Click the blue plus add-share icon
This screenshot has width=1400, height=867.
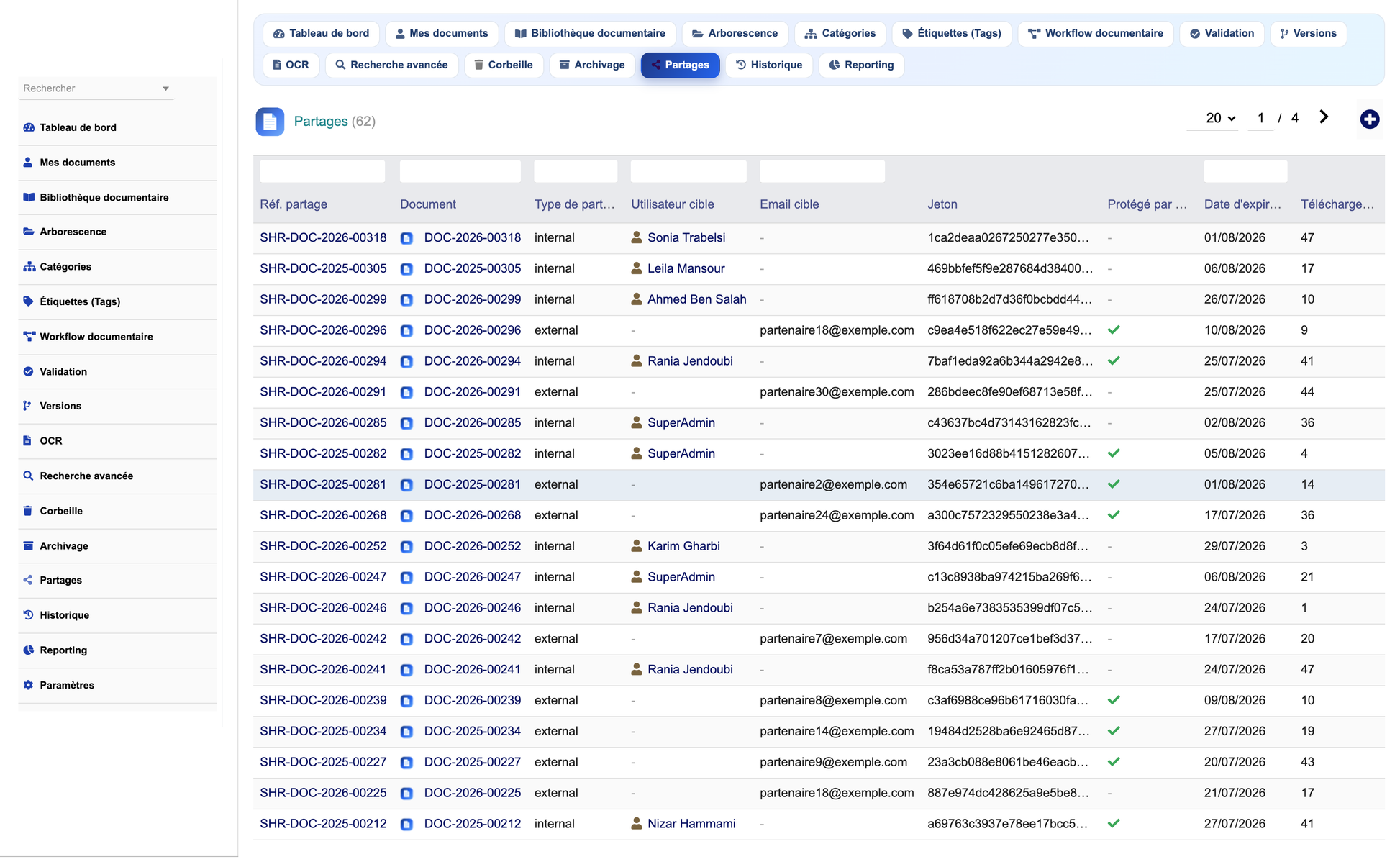tap(1369, 119)
